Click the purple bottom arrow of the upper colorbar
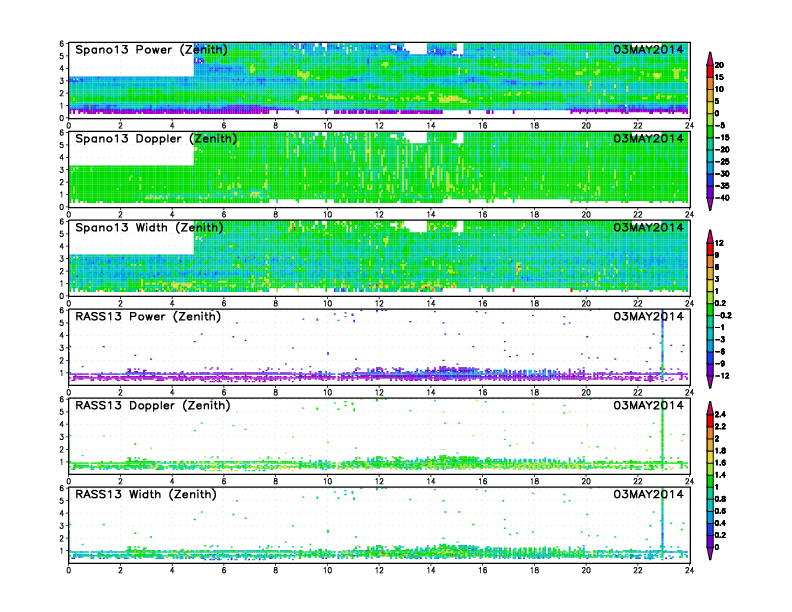792x612 pixels. pyautogui.click(x=709, y=204)
